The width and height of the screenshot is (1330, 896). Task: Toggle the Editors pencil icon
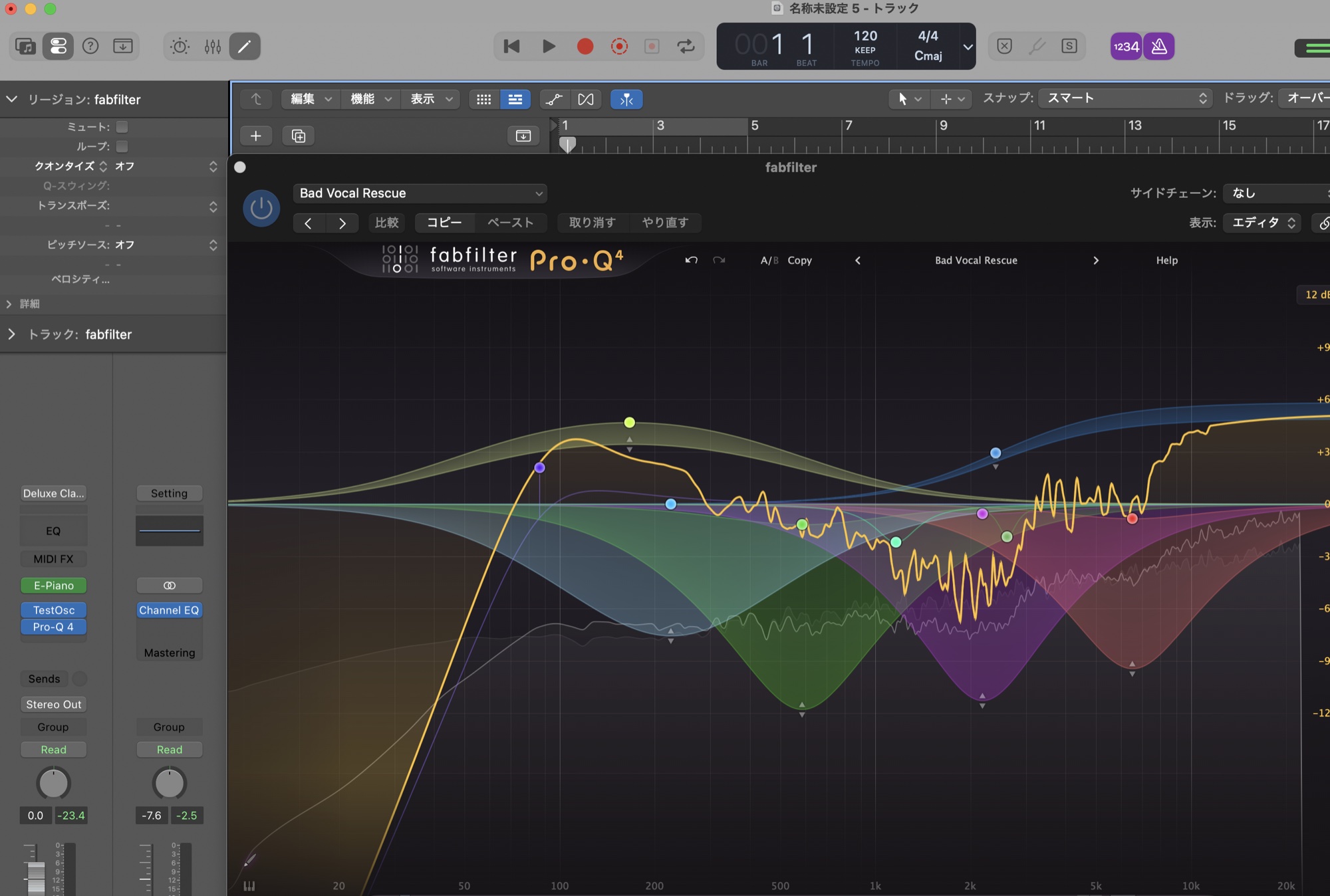(245, 47)
